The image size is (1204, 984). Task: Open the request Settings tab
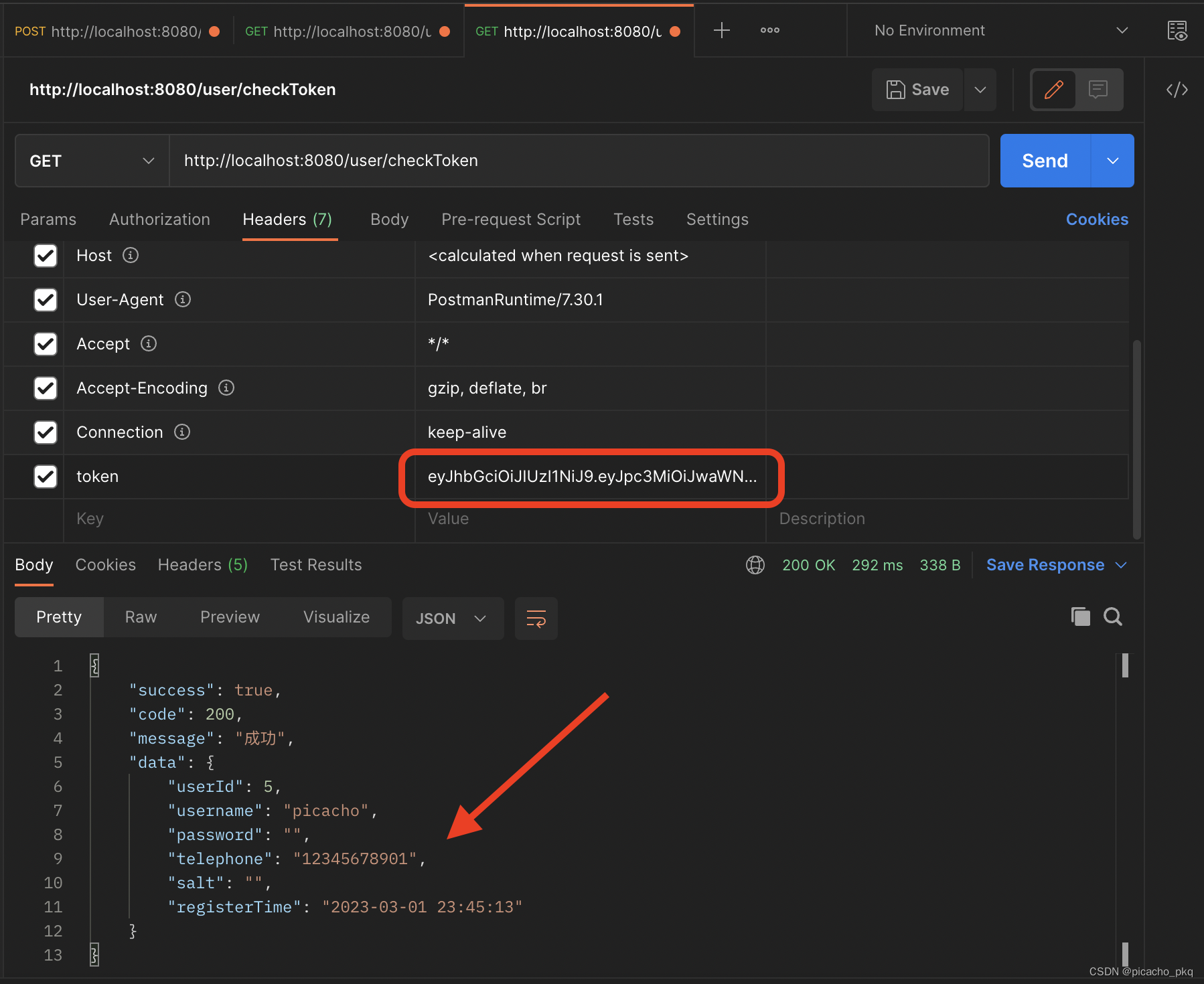pos(717,220)
